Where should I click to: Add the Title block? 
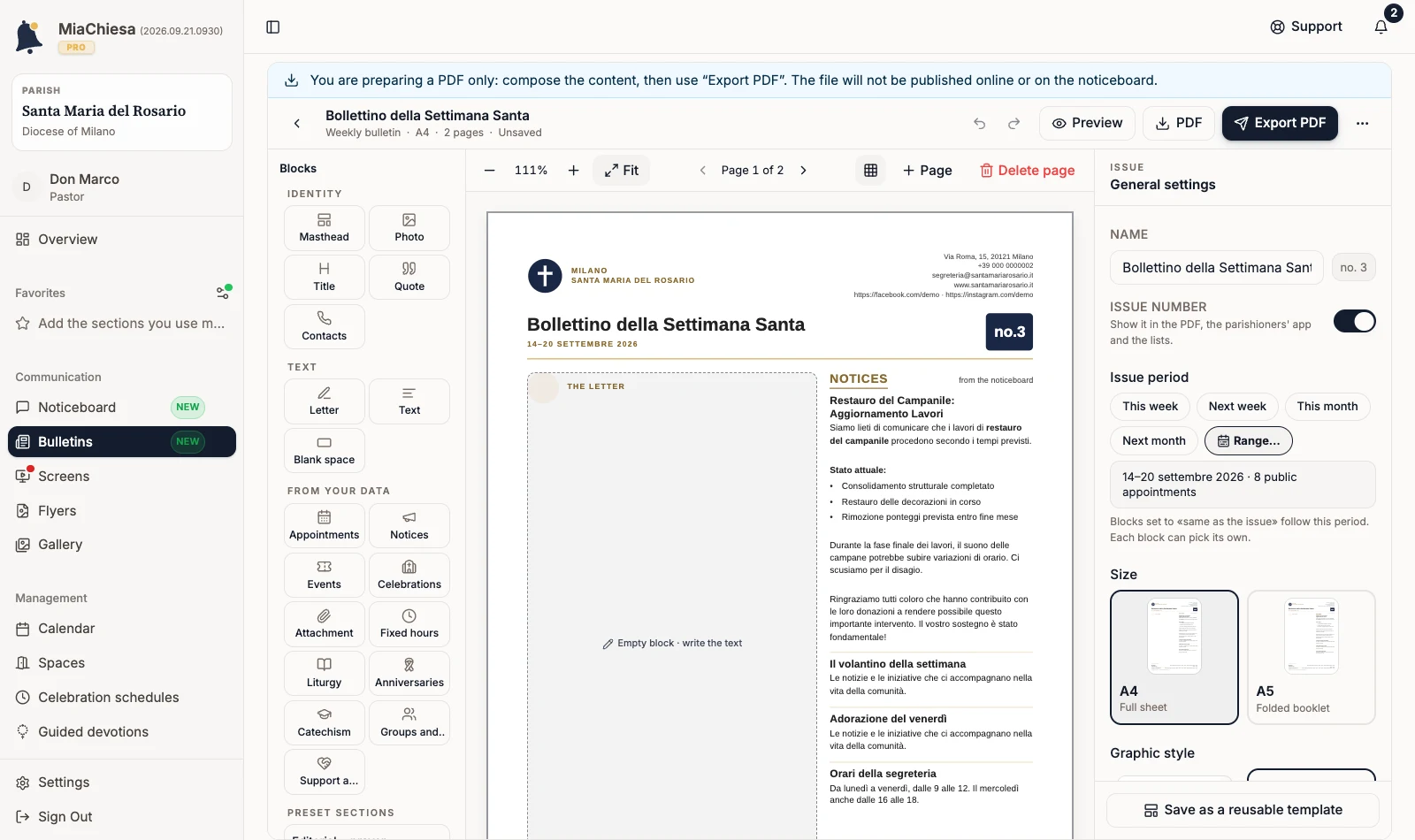point(325,278)
